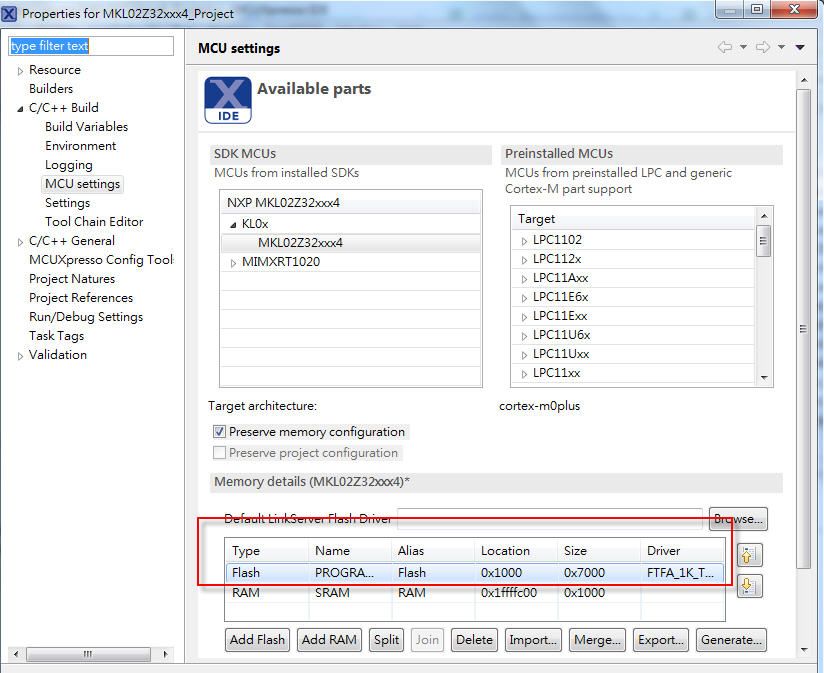Select Task Tags entry

tap(56, 336)
